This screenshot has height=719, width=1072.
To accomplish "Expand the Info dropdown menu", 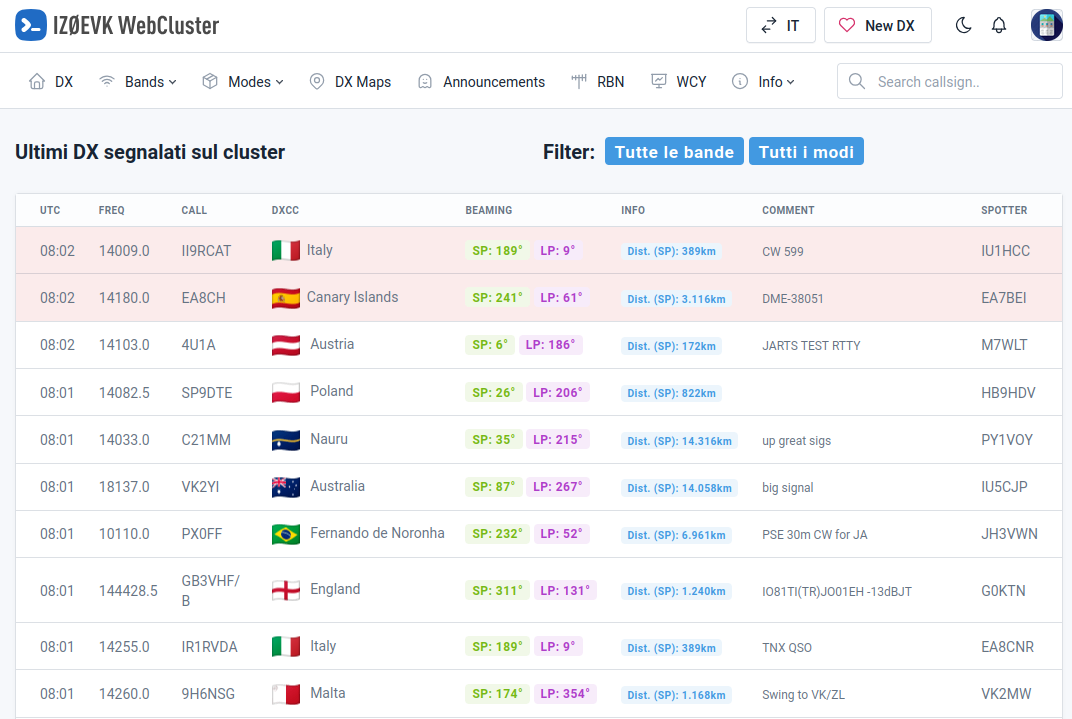I will tap(764, 82).
